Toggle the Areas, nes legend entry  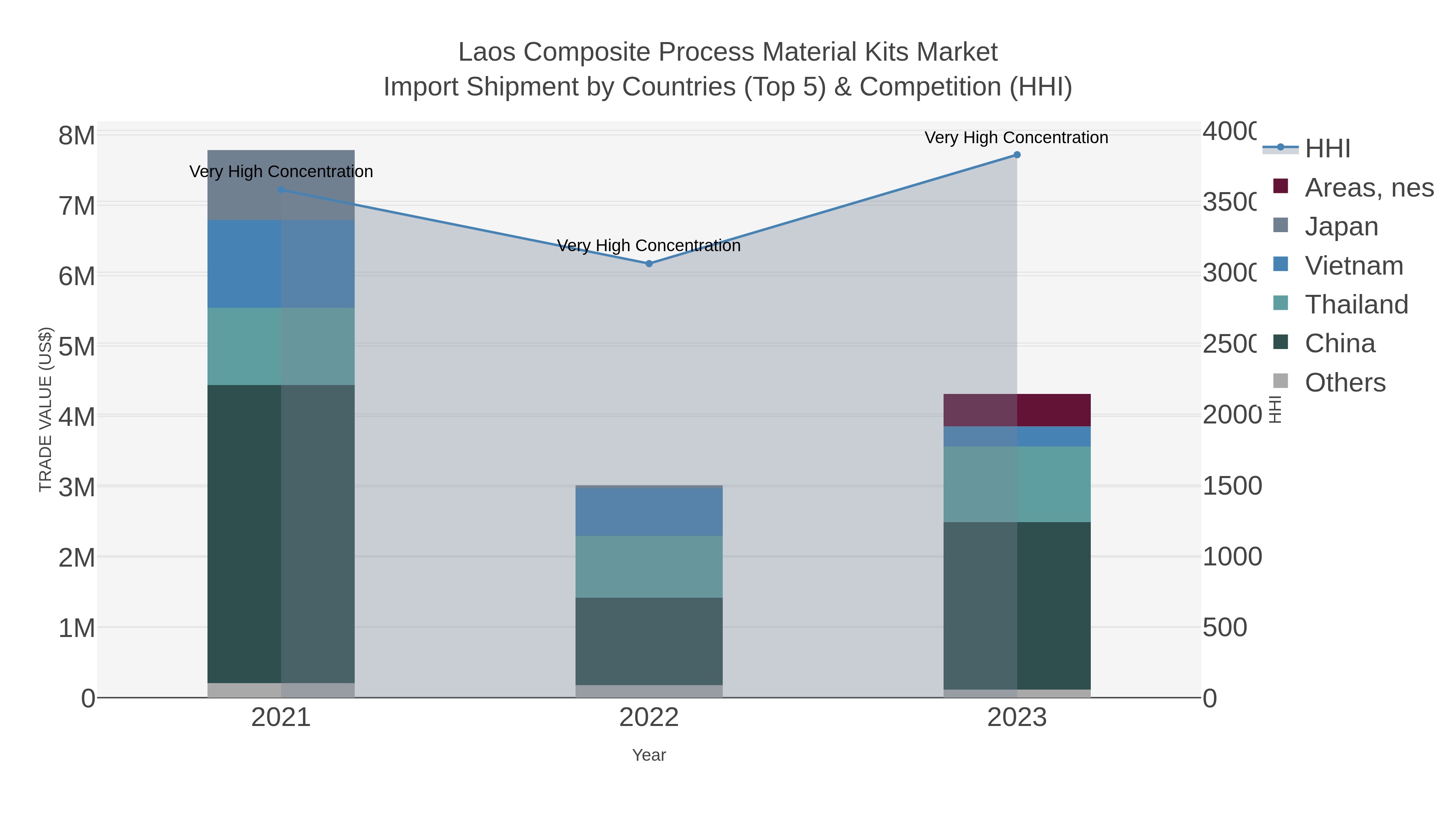1353,188
